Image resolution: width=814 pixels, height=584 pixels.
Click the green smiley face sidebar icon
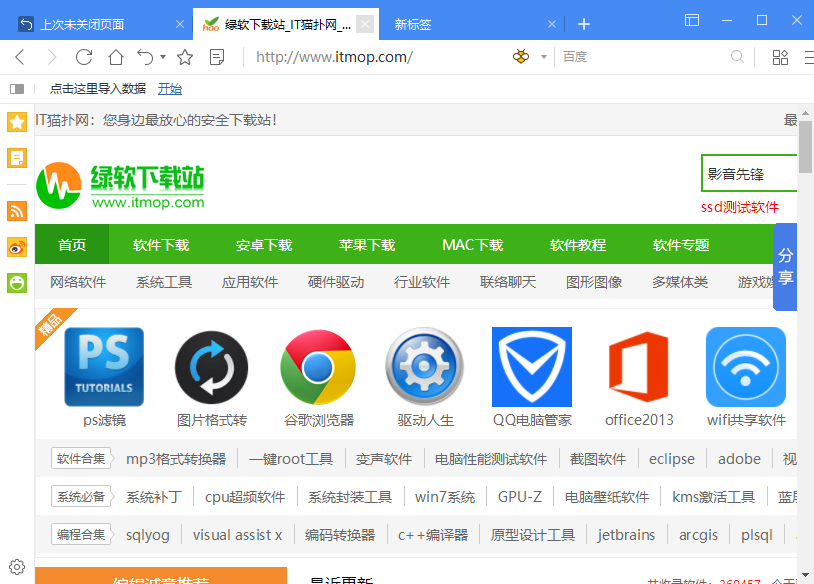coord(17,283)
